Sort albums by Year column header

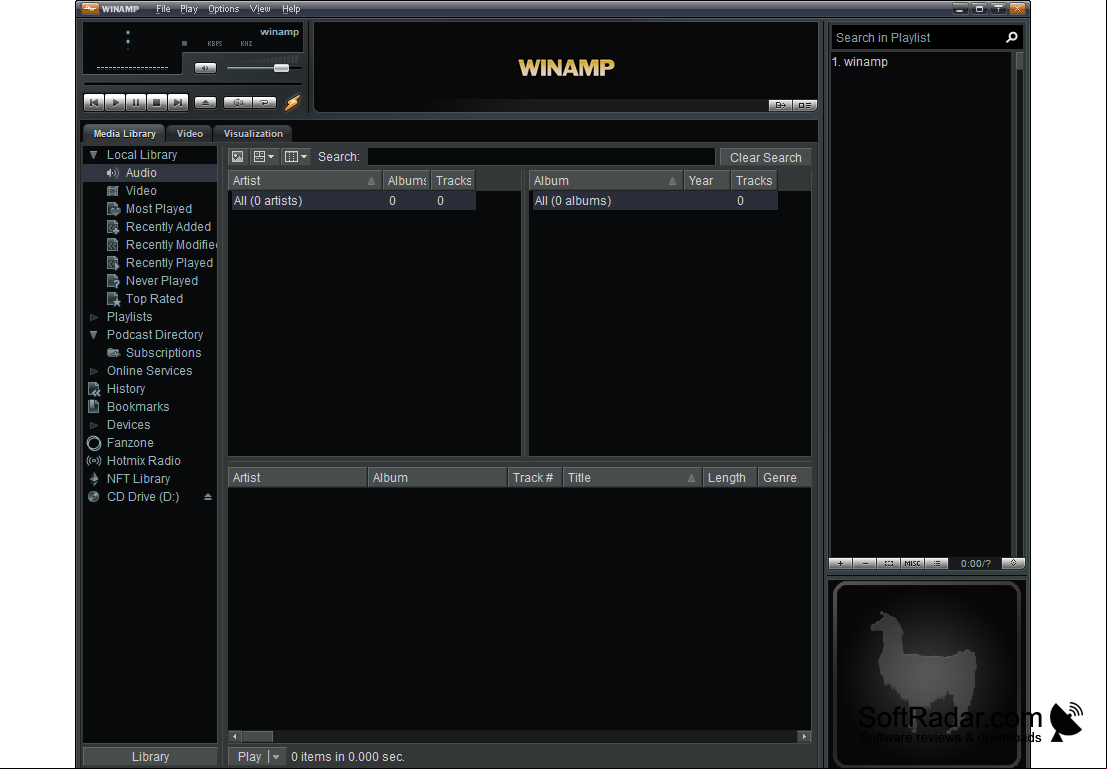point(706,181)
